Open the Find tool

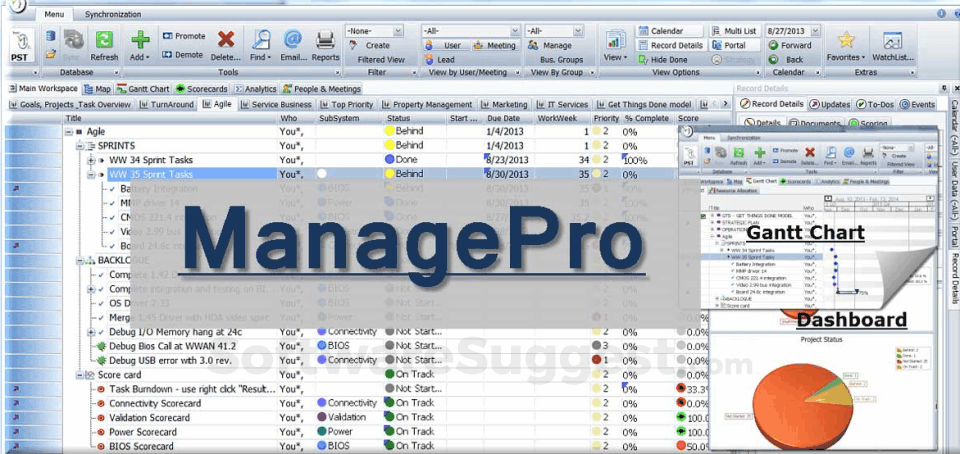tap(261, 46)
